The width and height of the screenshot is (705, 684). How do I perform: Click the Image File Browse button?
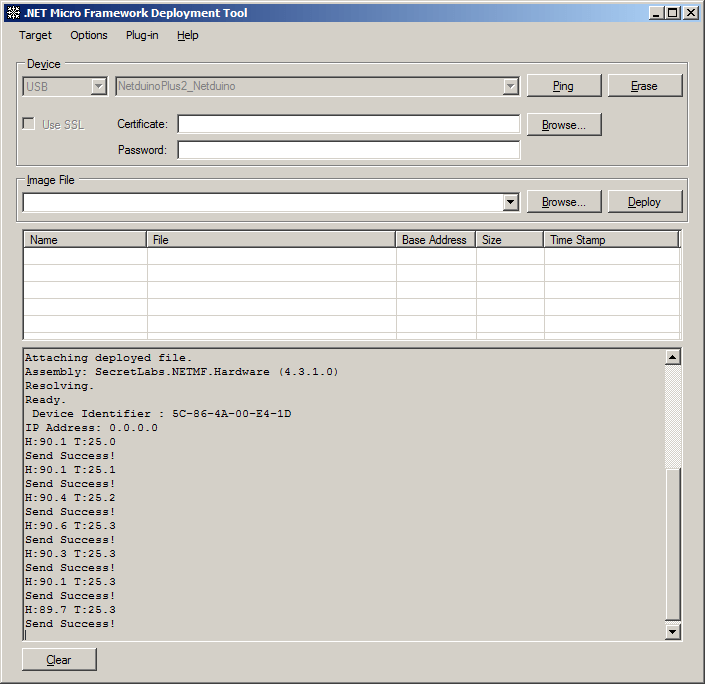point(564,202)
